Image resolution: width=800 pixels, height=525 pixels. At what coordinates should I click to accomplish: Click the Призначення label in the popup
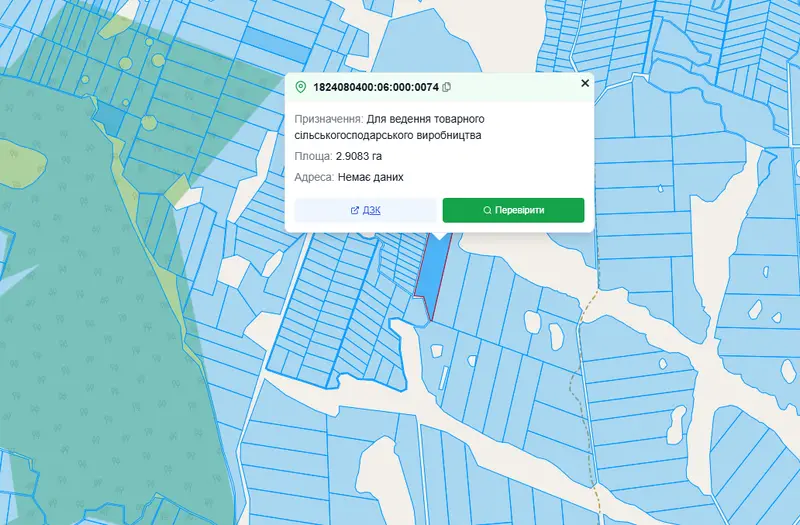point(329,119)
